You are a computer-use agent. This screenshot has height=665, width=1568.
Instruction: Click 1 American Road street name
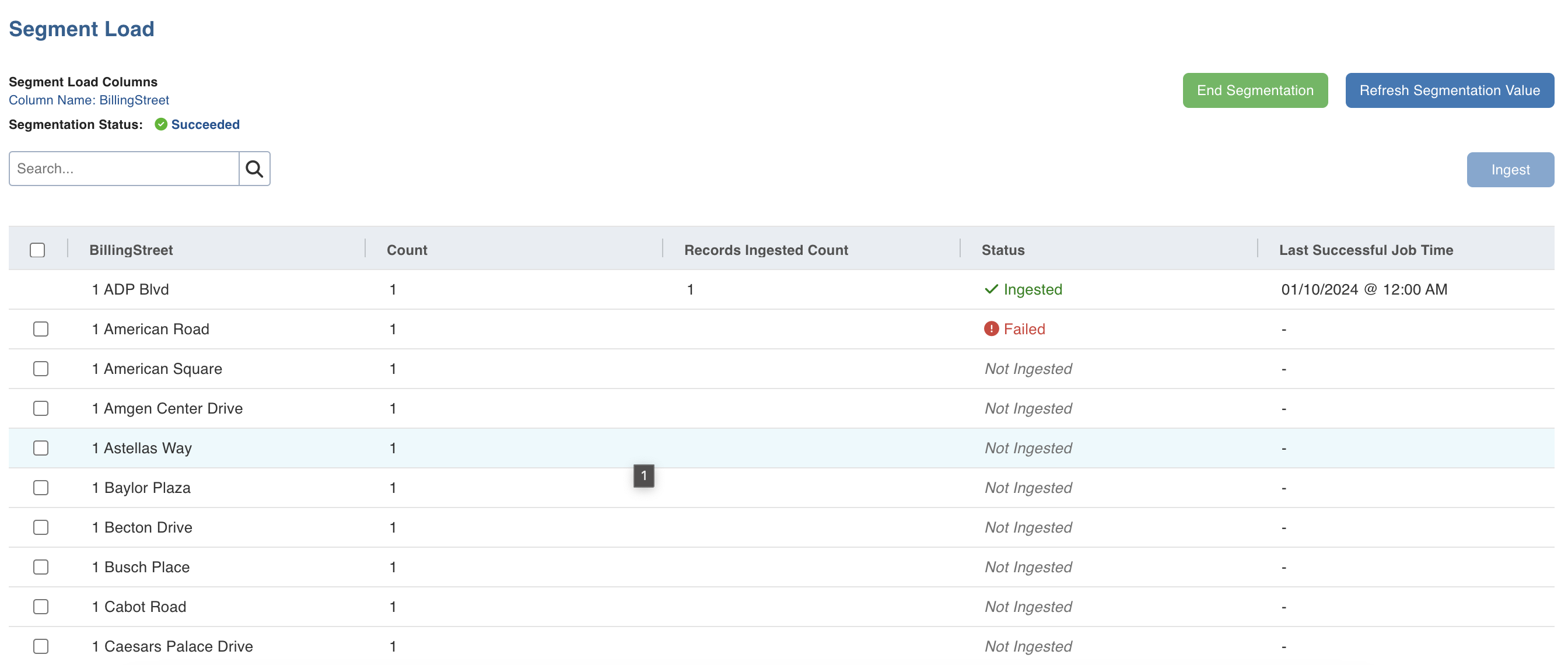point(150,329)
